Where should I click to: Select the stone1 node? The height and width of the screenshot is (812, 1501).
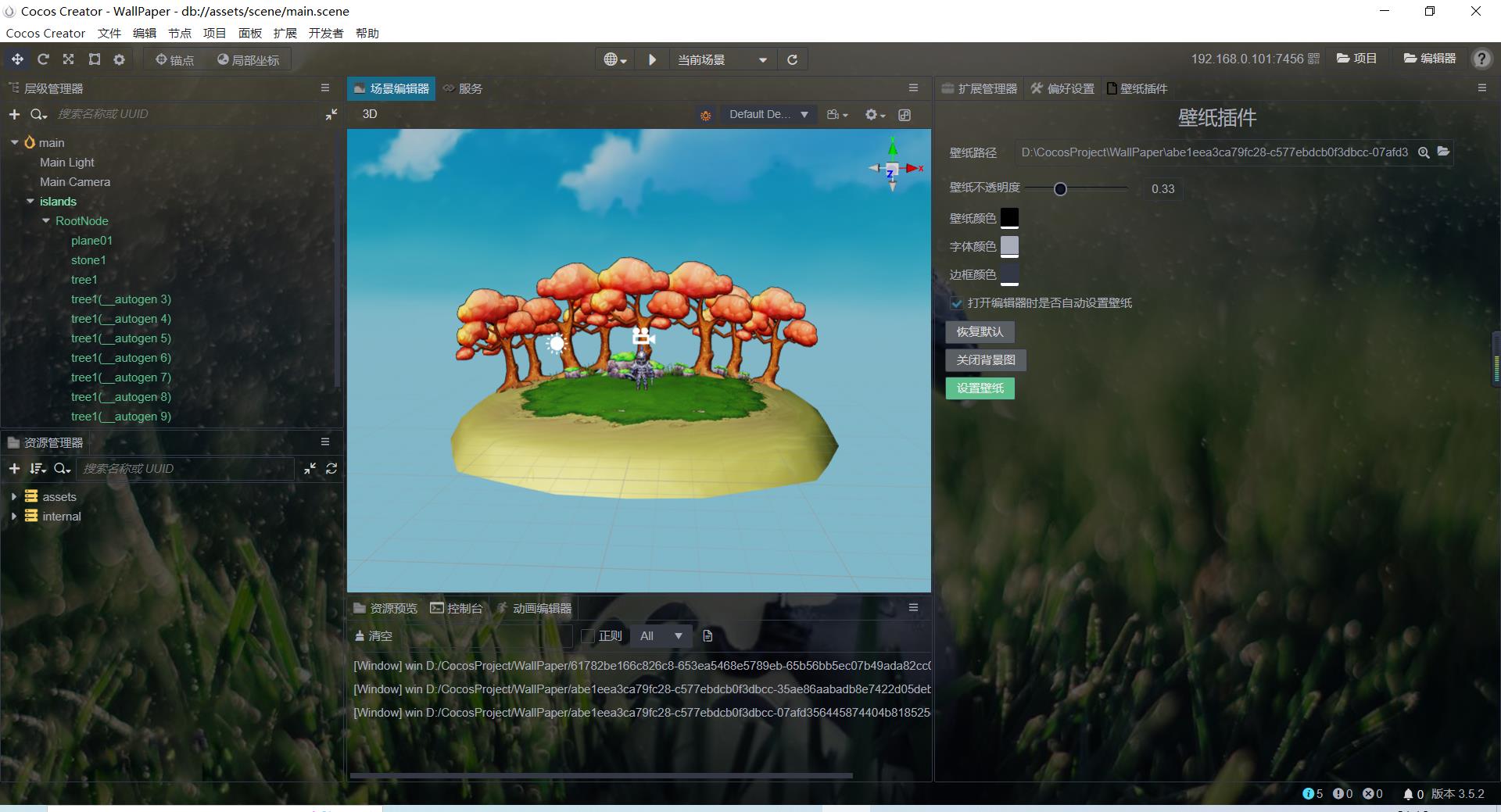[x=88, y=259]
